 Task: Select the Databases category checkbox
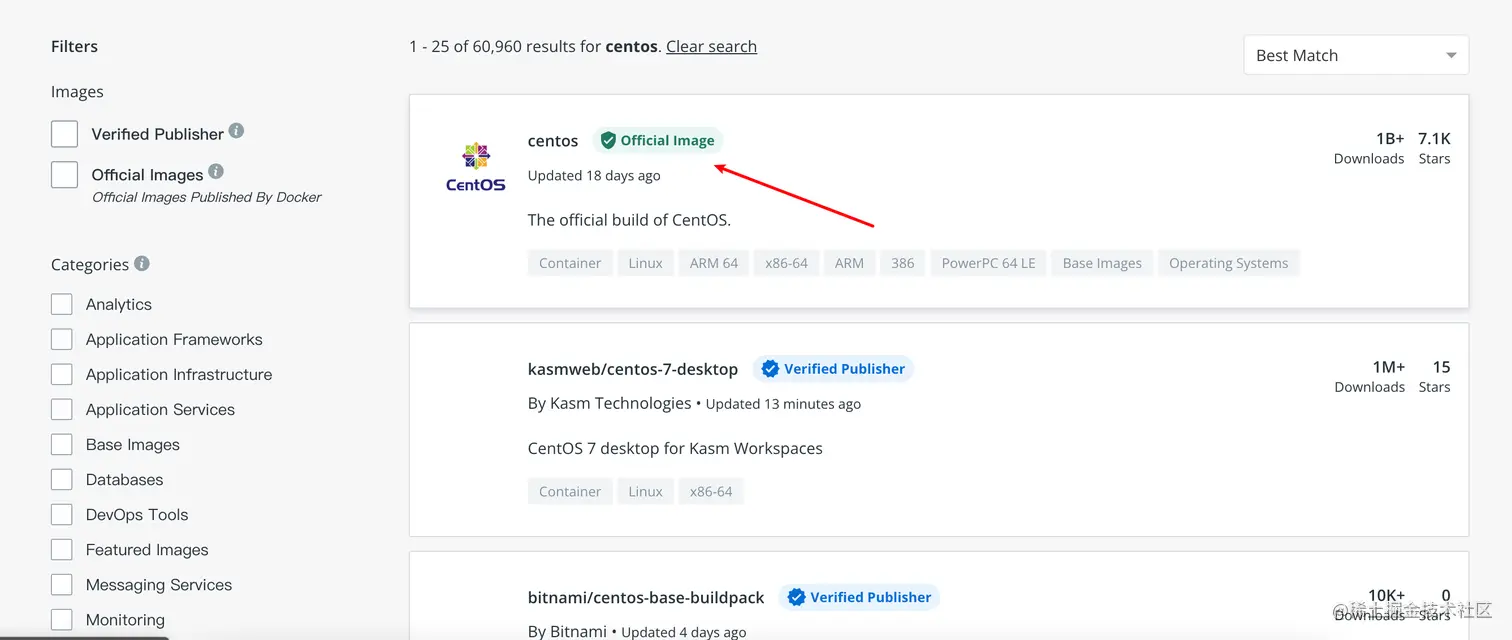tap(62, 480)
